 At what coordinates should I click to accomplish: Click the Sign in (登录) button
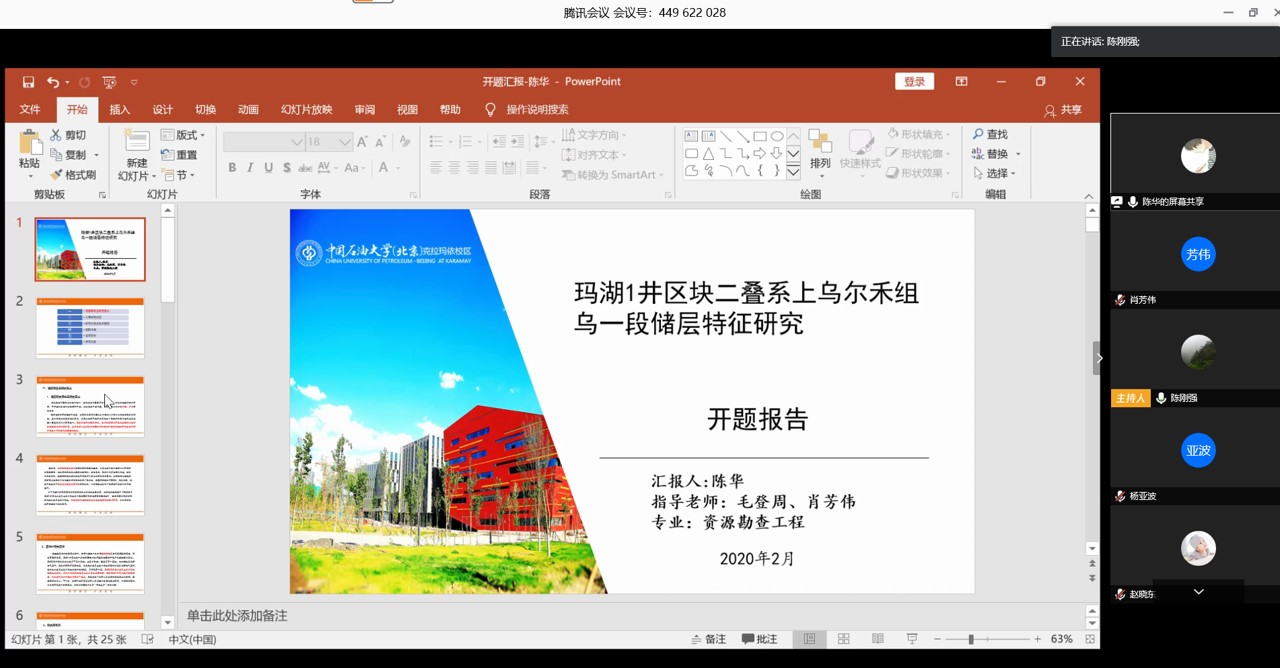click(x=914, y=82)
